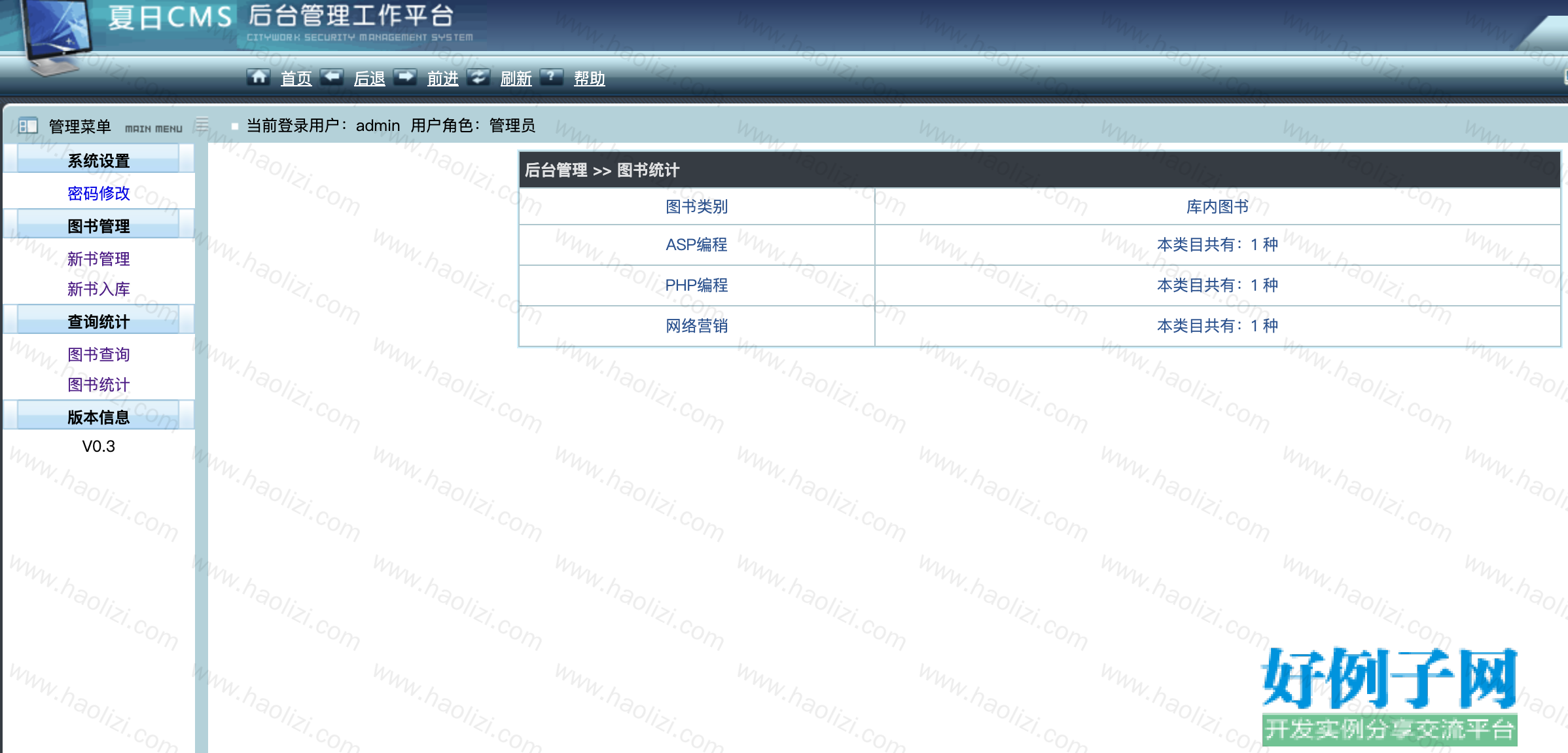Click the count cell in the 网络营销 row

[1218, 326]
